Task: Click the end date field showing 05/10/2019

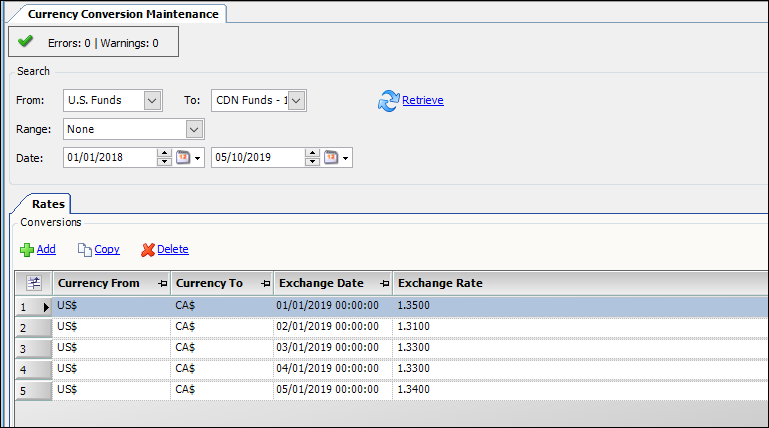Action: pos(257,158)
